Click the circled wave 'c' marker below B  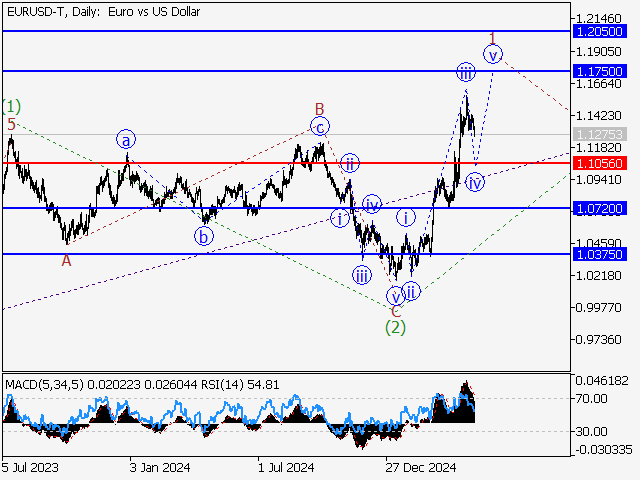tap(319, 127)
